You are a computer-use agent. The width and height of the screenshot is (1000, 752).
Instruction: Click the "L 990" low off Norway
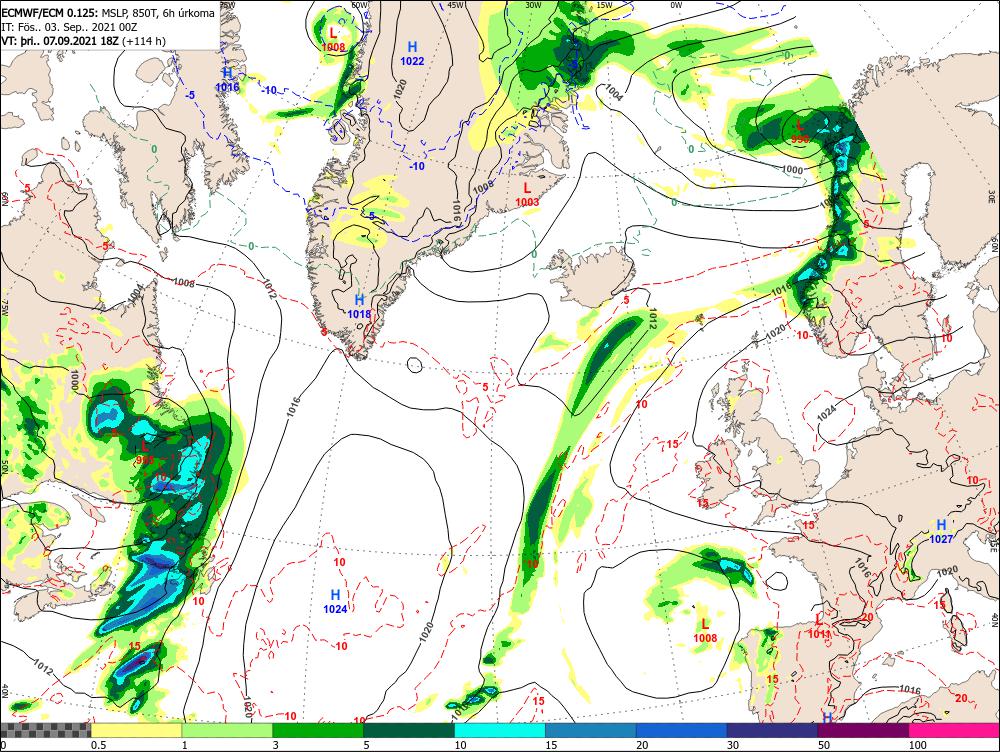click(x=800, y=131)
